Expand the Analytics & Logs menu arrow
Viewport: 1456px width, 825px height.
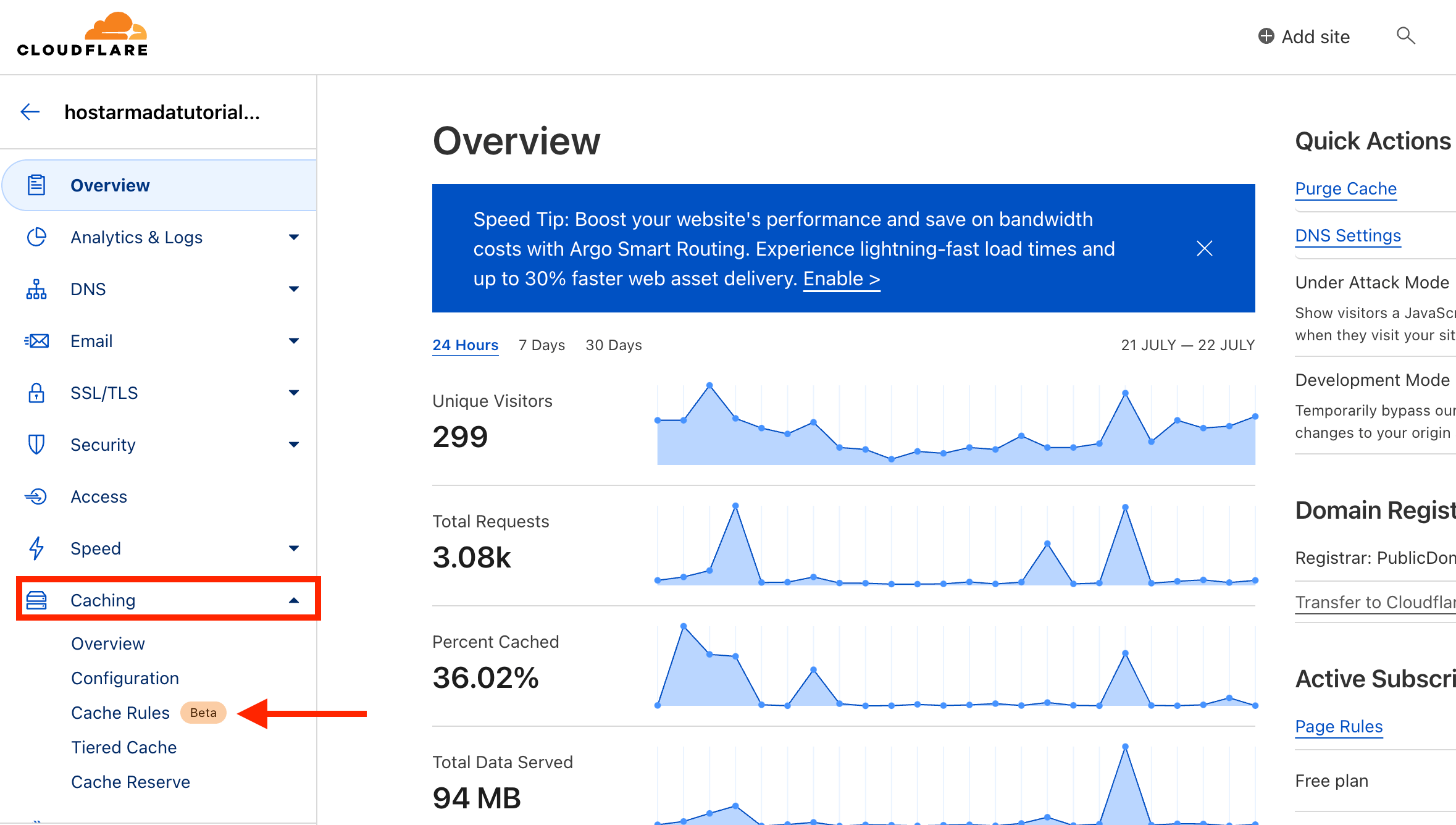pyautogui.click(x=294, y=237)
